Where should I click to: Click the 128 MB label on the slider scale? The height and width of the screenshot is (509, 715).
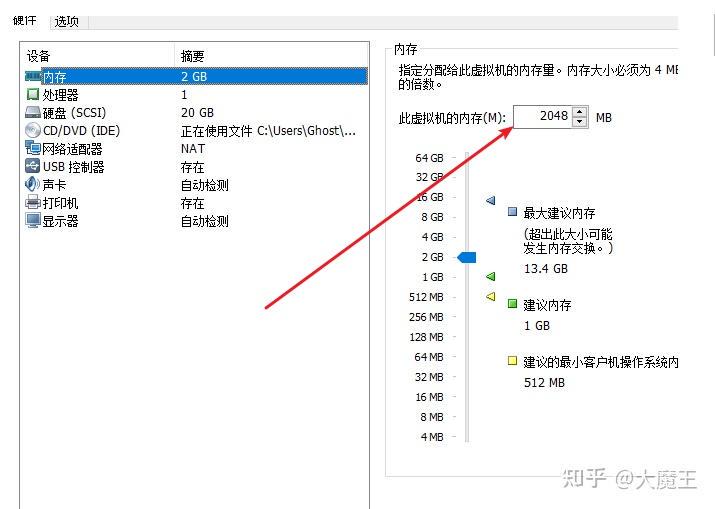pos(426,337)
